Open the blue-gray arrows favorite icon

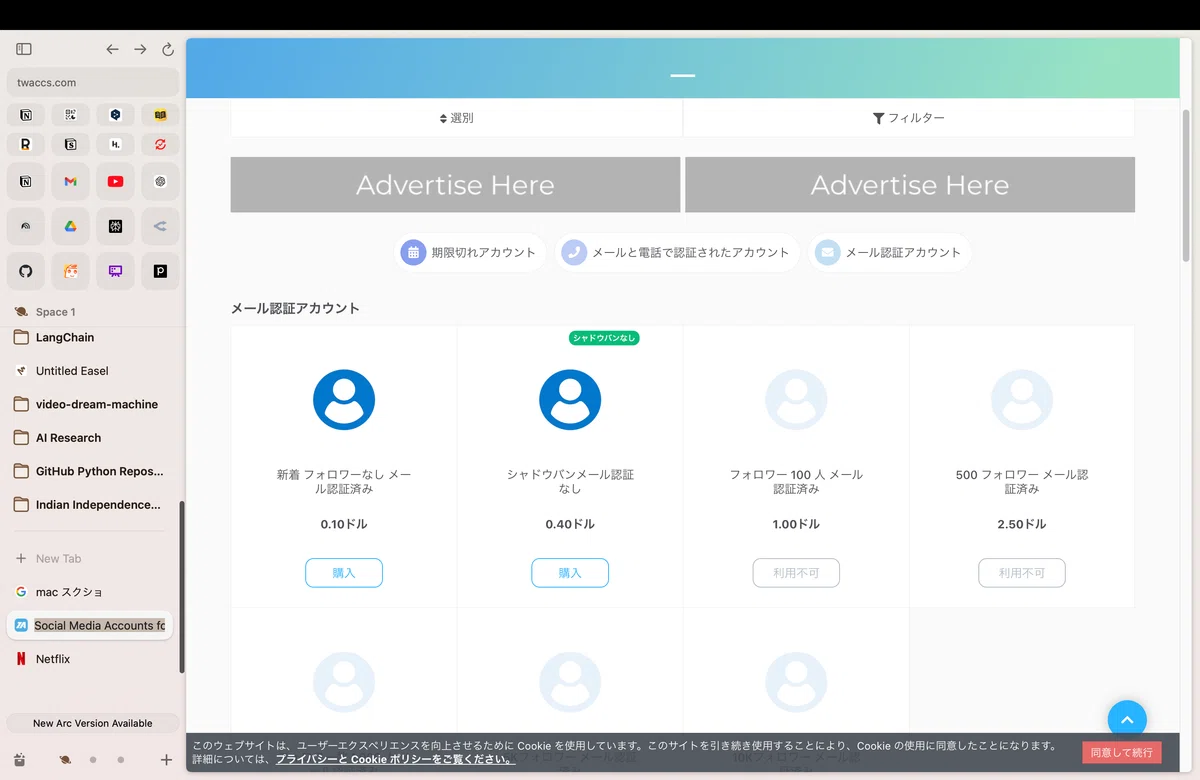coord(160,227)
